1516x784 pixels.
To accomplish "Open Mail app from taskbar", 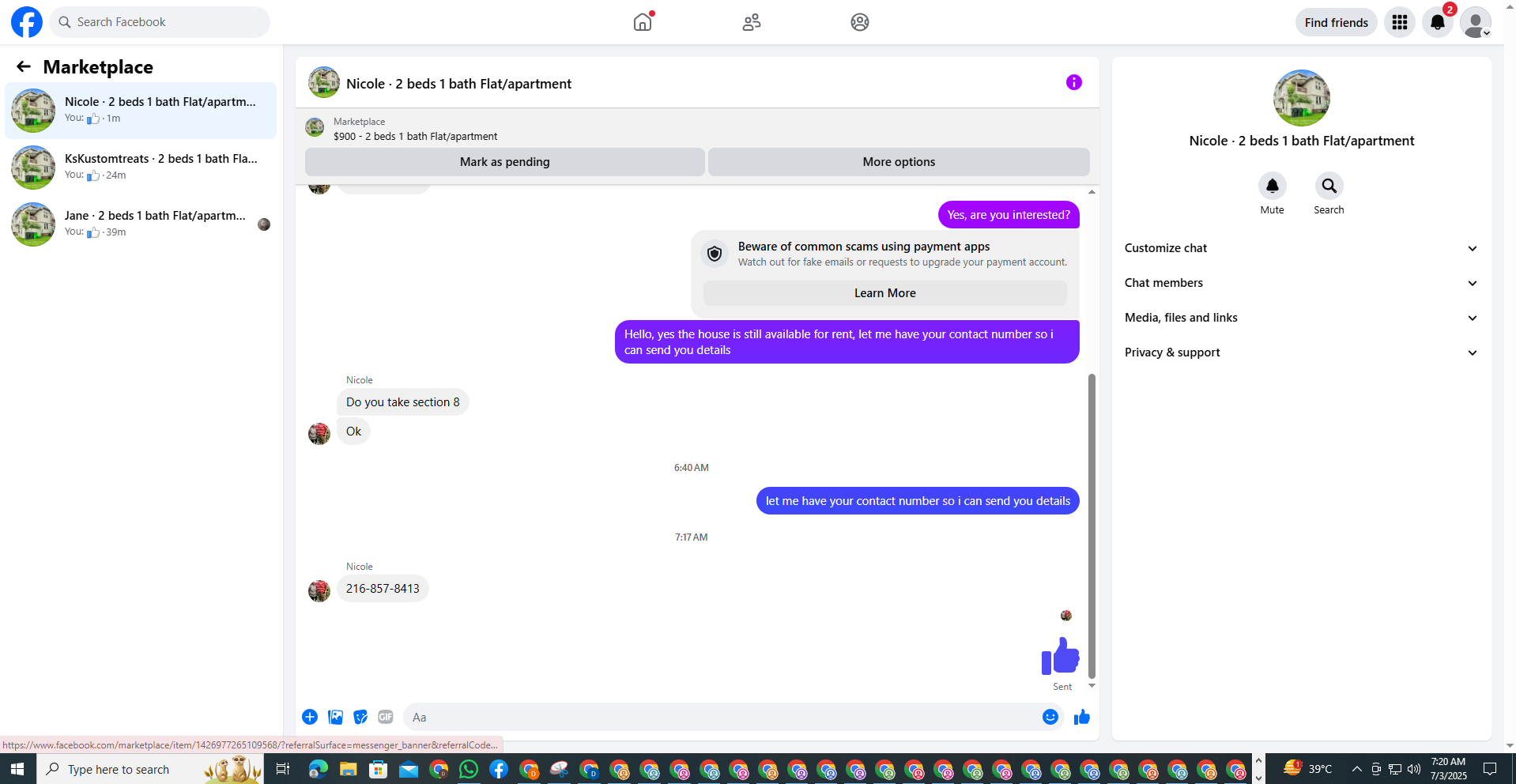I will coord(409,769).
